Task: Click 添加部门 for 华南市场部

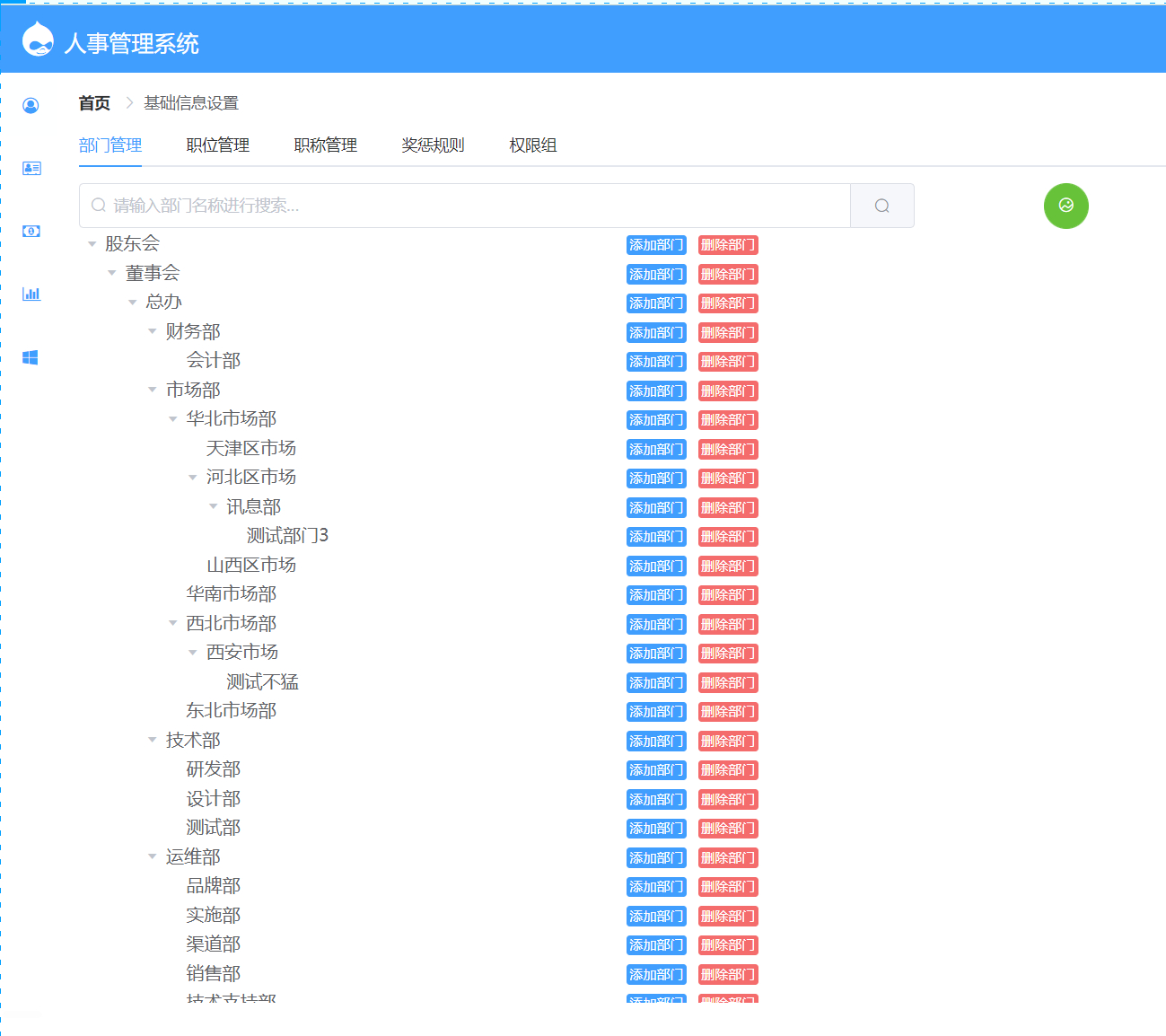Action: [x=656, y=595]
